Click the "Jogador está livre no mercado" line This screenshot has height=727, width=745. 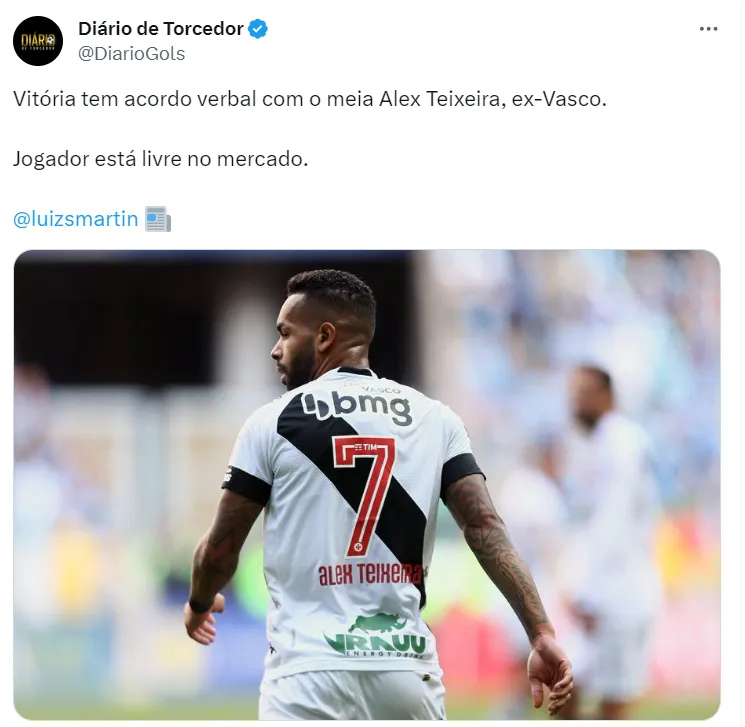(x=161, y=159)
